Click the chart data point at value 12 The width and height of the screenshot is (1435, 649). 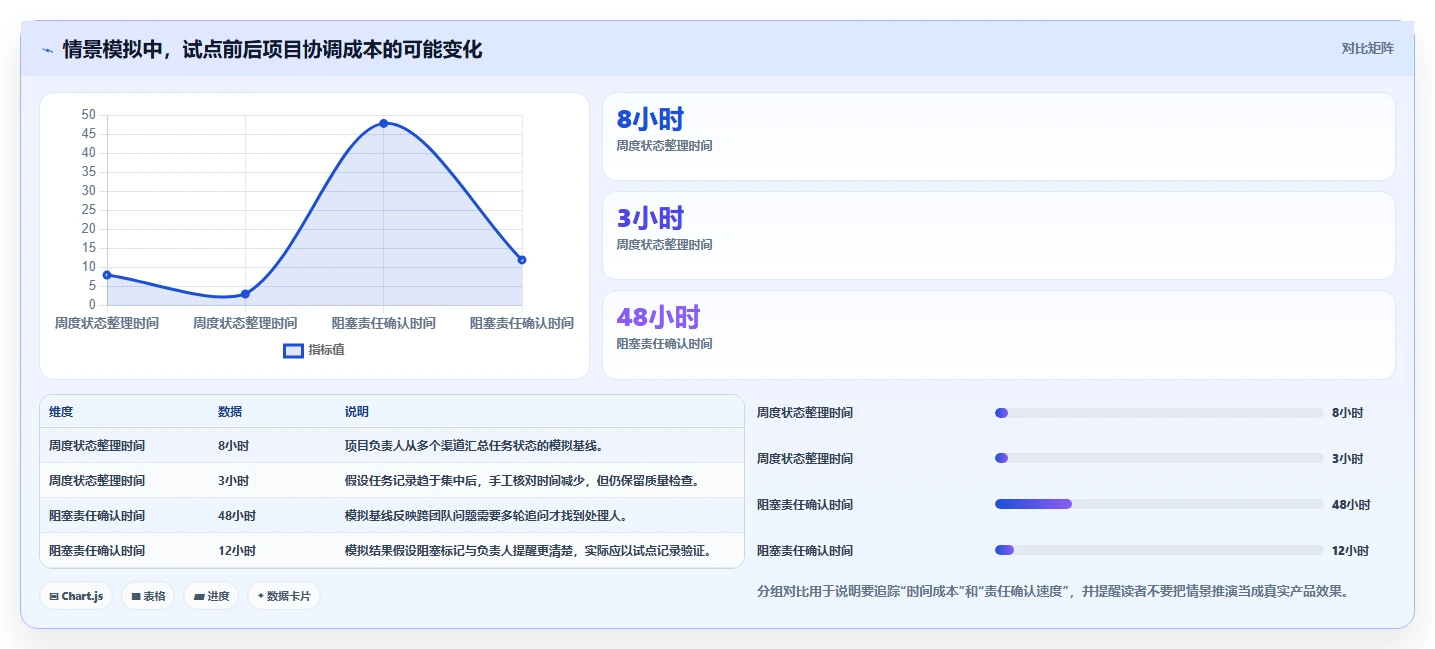click(x=522, y=260)
